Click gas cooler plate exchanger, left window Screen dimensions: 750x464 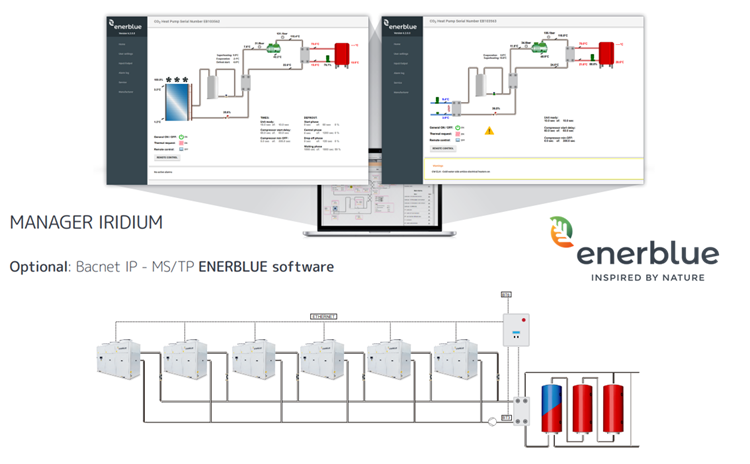305,55
